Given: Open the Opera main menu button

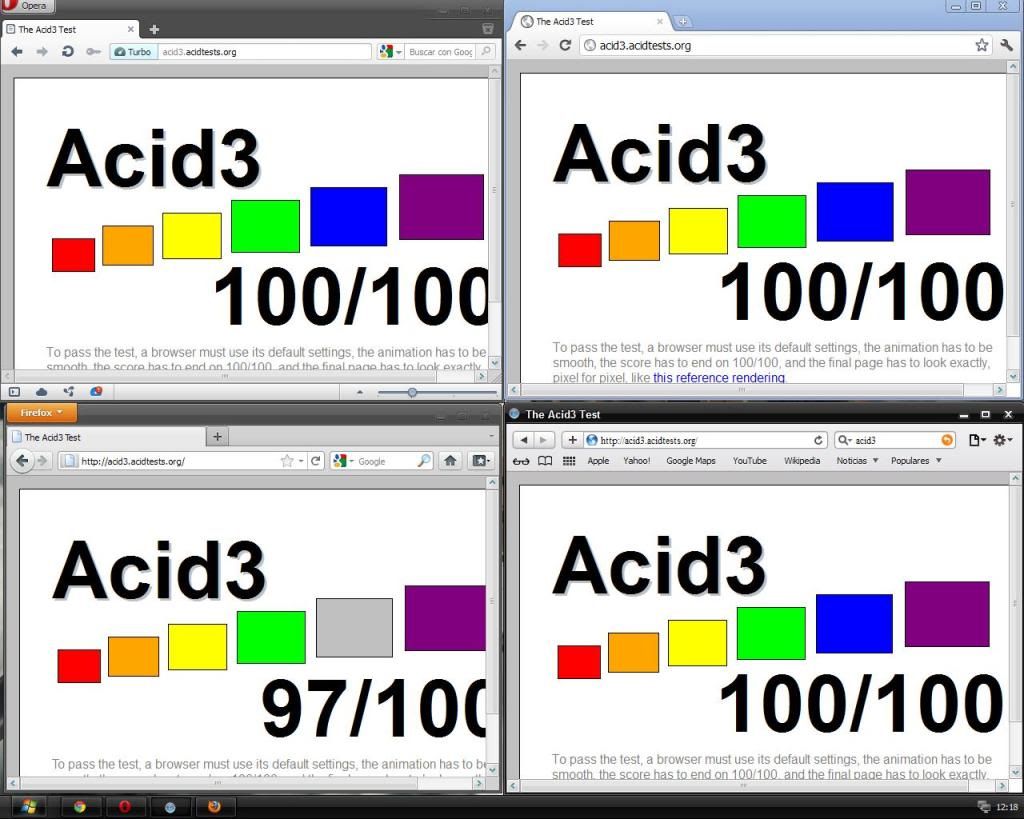Looking at the screenshot, I should [x=27, y=6].
